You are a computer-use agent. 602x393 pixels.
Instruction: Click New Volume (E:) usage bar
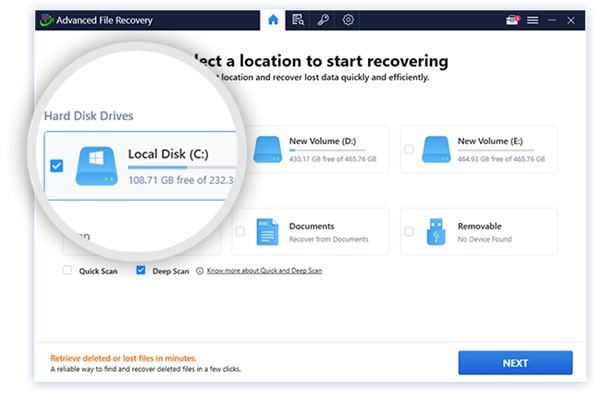[496, 150]
